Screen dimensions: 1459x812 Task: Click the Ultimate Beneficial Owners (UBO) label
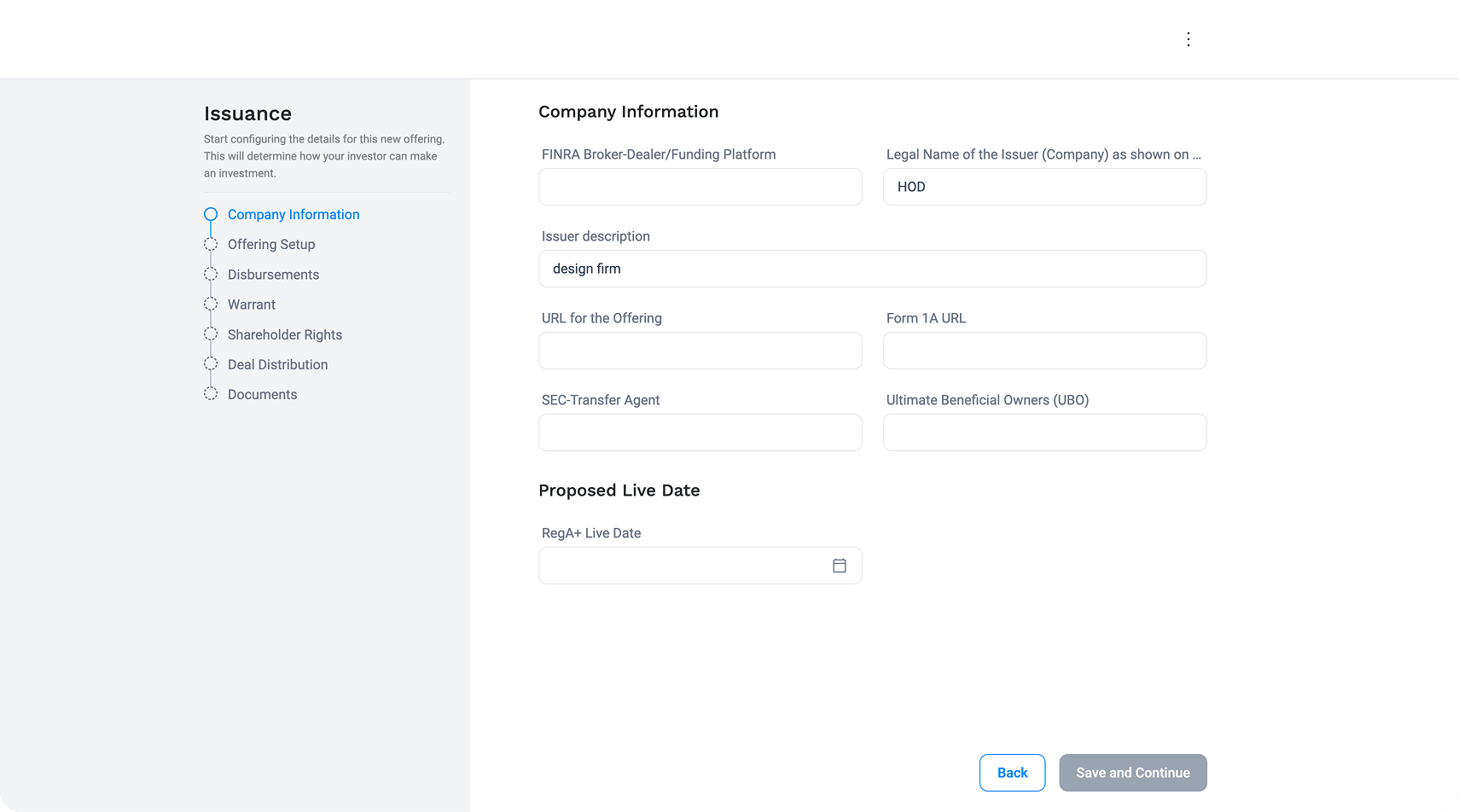pyautogui.click(x=987, y=400)
